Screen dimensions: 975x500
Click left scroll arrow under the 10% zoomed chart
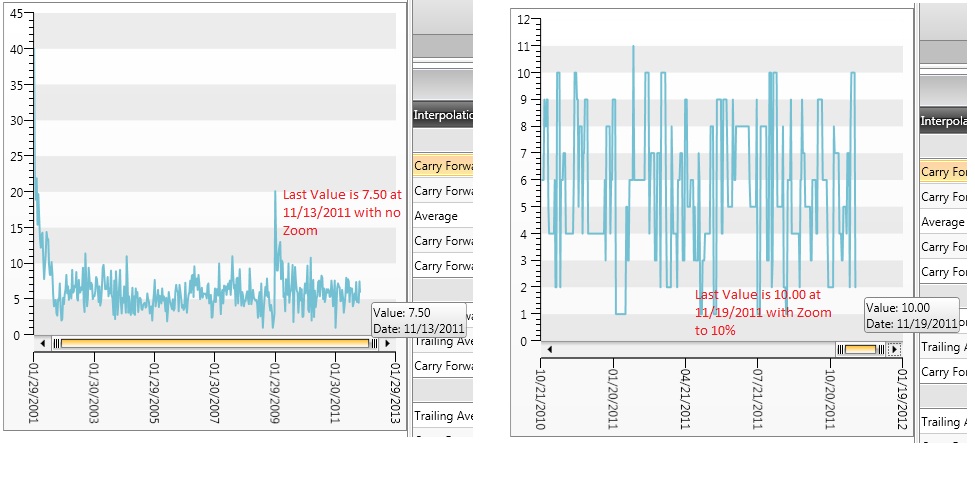click(x=550, y=350)
